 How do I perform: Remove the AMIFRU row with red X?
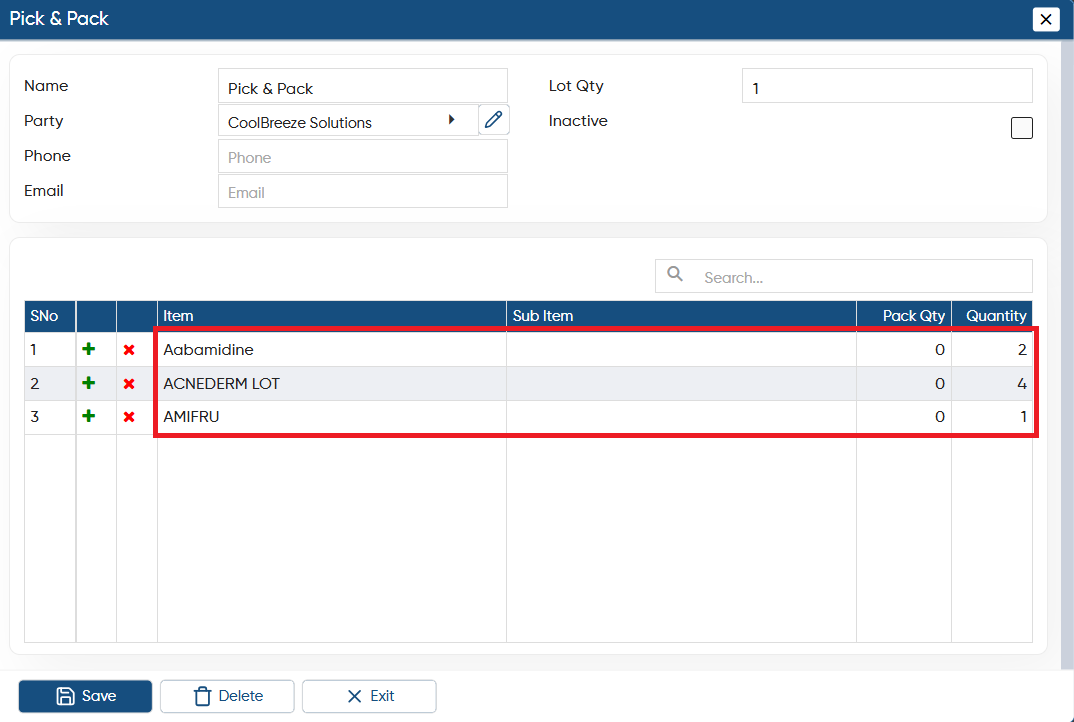pyautogui.click(x=129, y=417)
